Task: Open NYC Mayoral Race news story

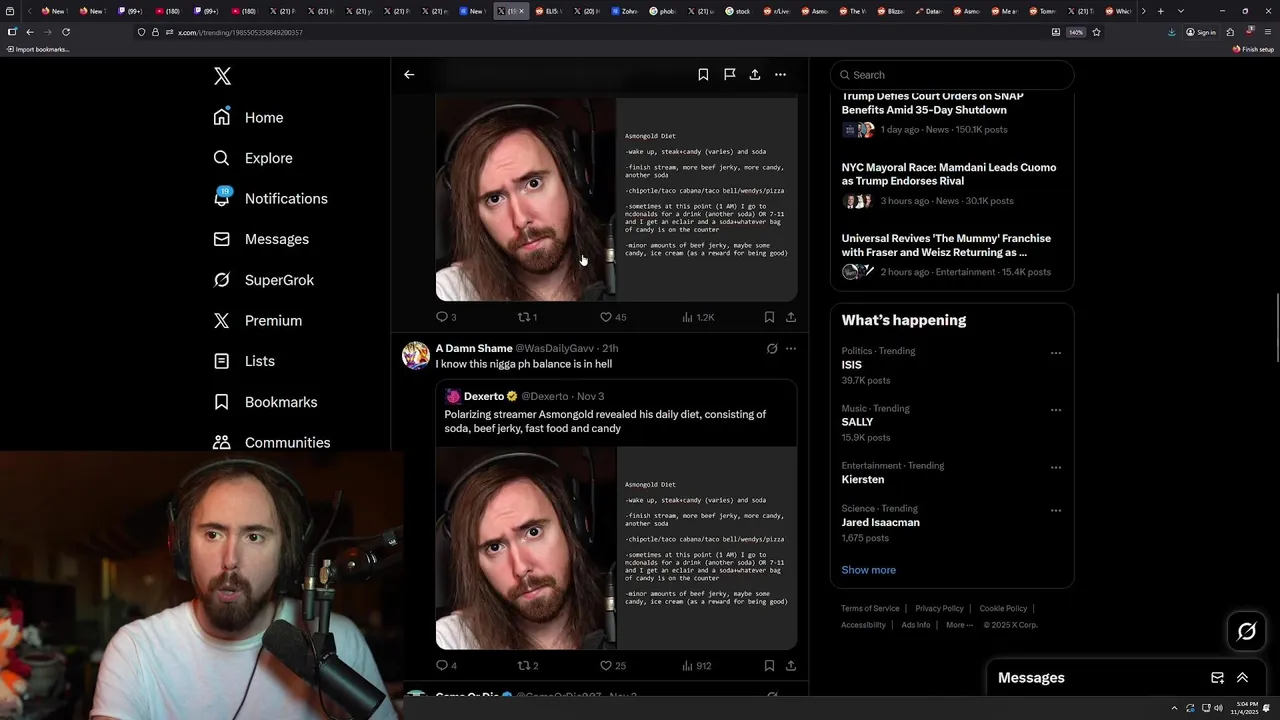Action: pos(952,184)
